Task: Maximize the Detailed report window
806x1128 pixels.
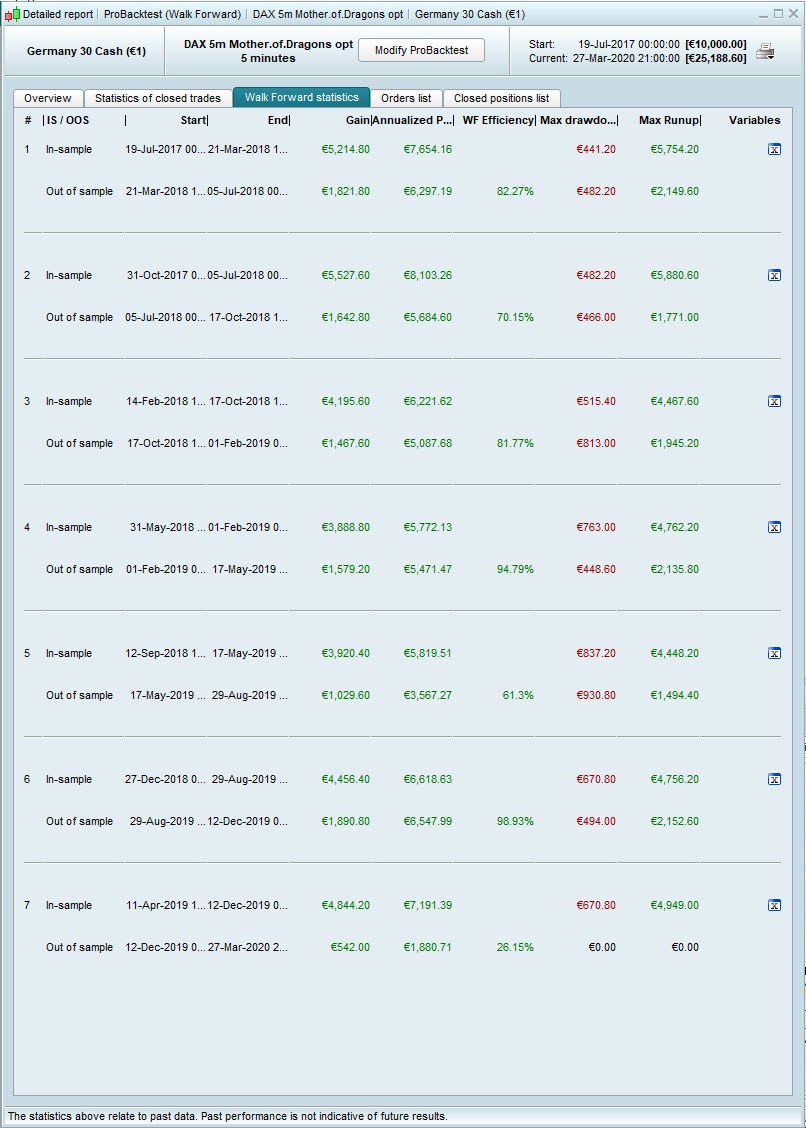Action: tap(778, 14)
